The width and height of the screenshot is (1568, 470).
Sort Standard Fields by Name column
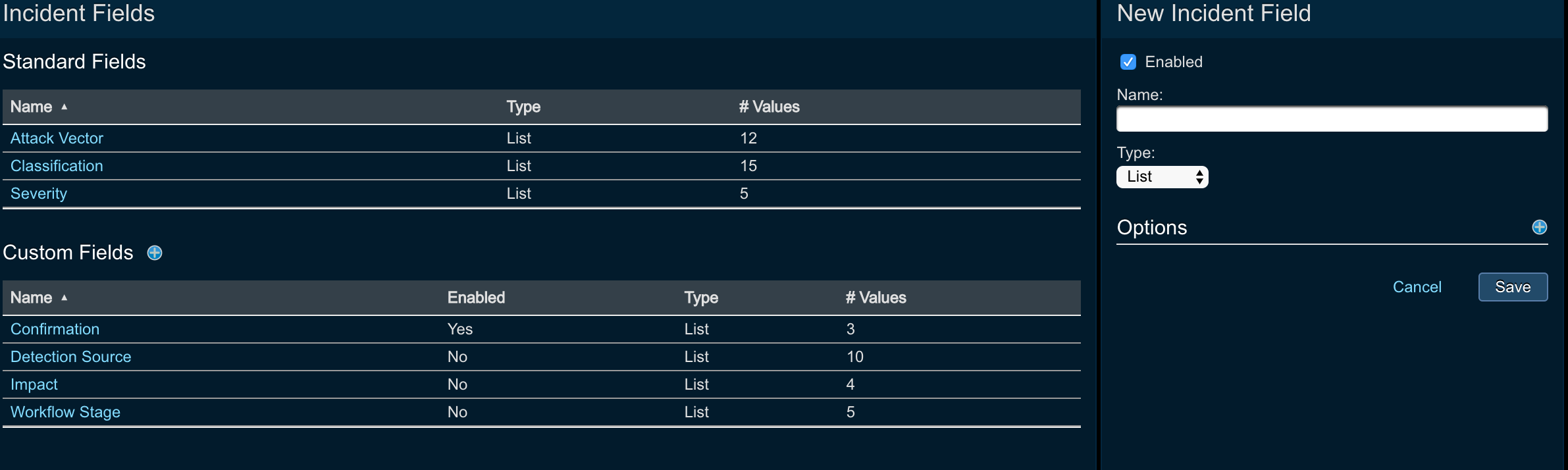tap(32, 107)
